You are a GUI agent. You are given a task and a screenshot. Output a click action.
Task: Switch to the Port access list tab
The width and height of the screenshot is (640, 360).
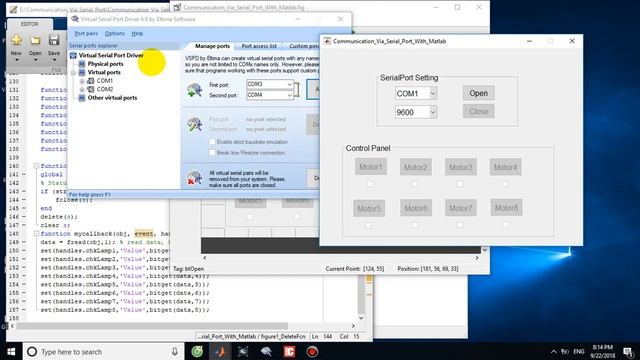[x=259, y=46]
